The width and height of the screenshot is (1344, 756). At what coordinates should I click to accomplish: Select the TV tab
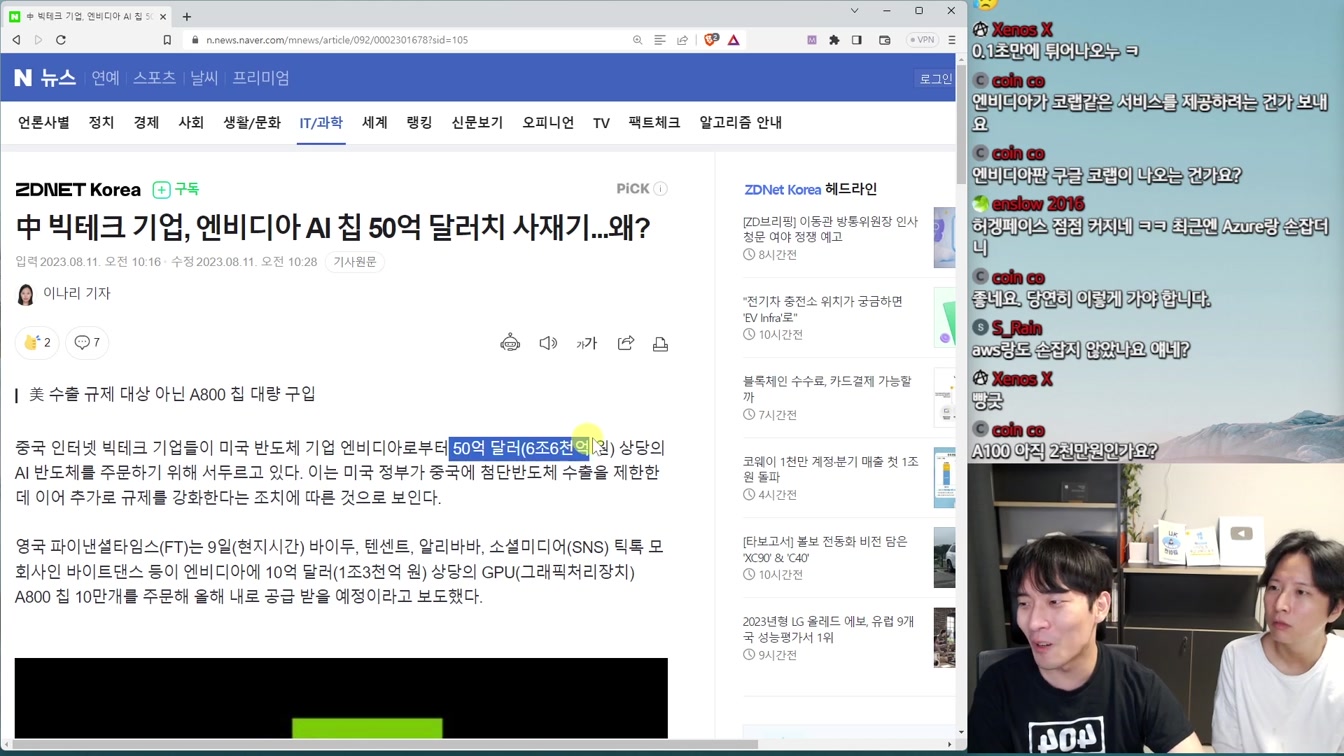(x=601, y=123)
